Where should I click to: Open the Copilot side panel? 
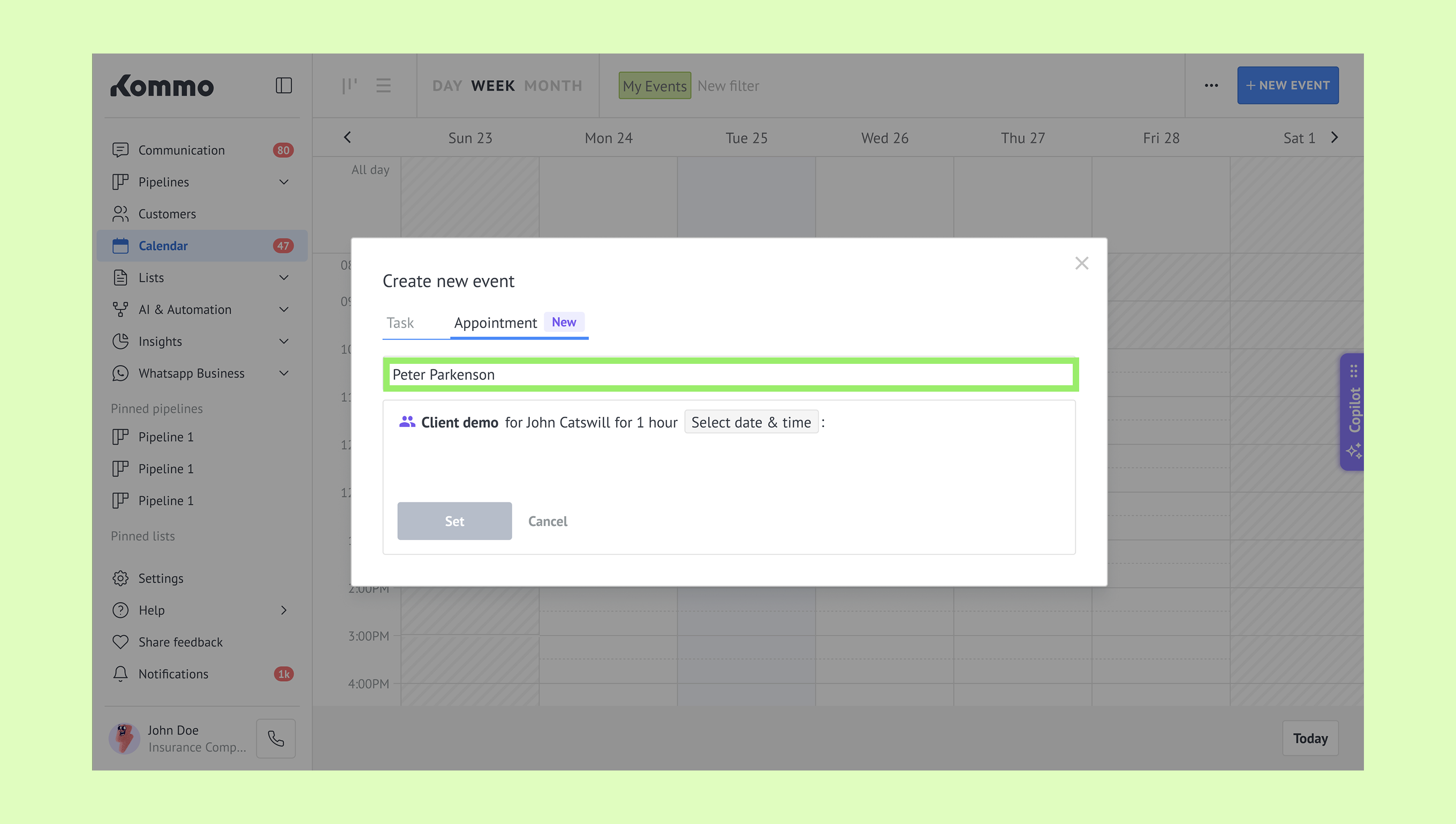(x=1353, y=411)
